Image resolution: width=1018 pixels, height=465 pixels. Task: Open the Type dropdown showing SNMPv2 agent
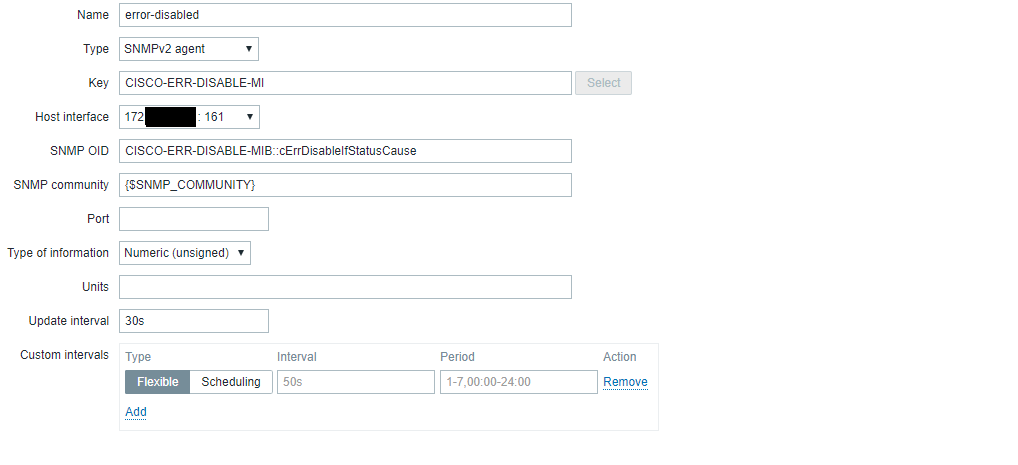pyautogui.click(x=189, y=49)
